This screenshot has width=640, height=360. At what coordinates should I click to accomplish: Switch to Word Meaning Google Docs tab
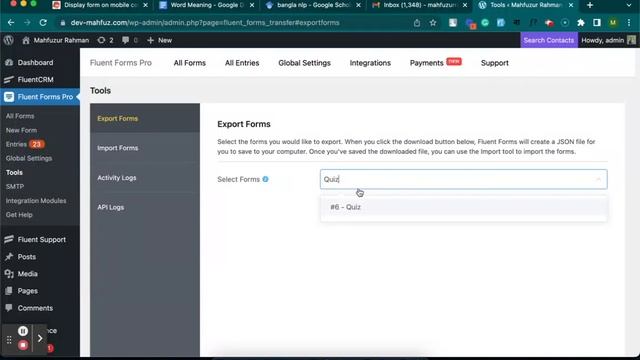(x=207, y=5)
